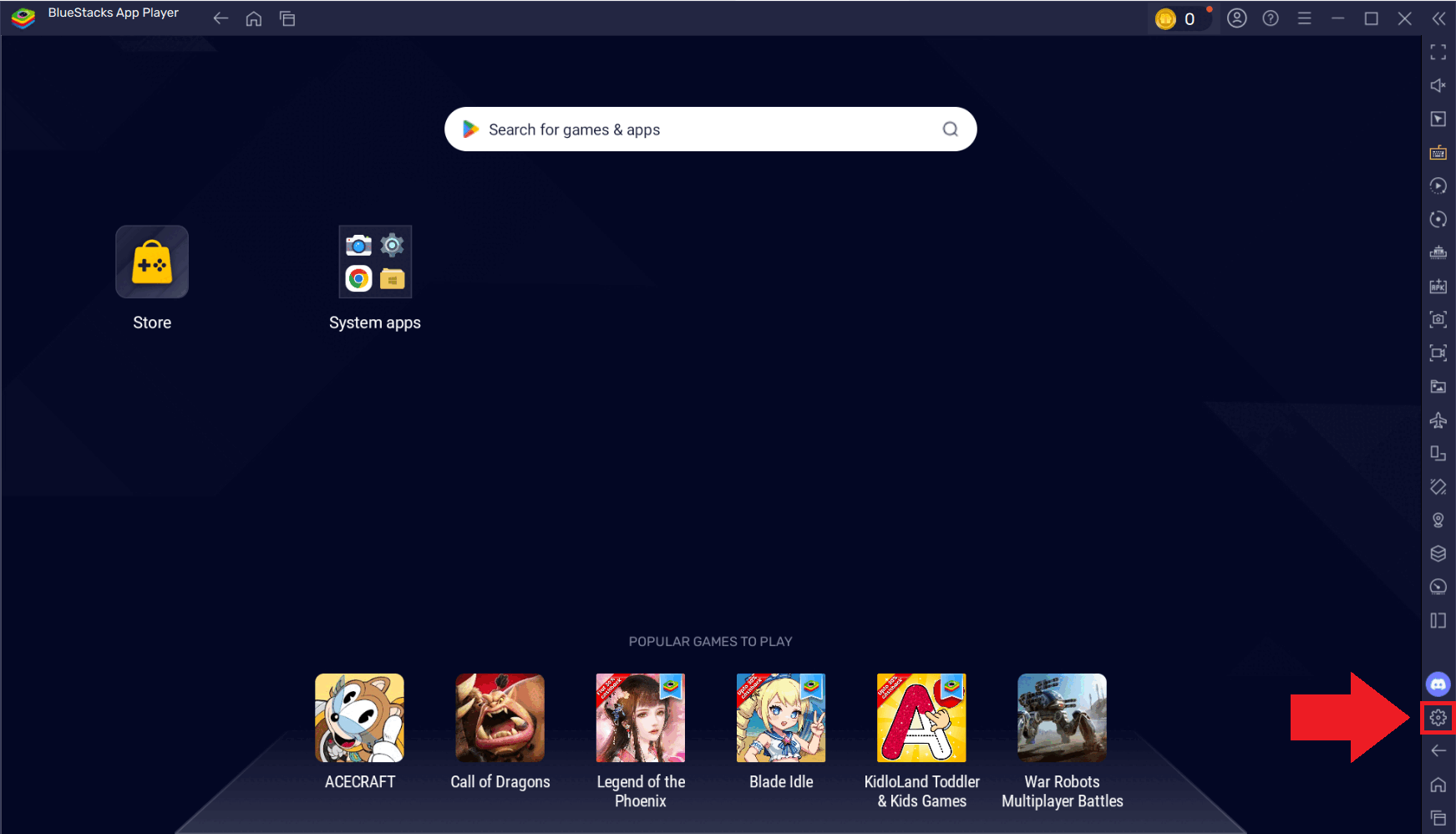Screen dimensions: 1456x834
Task: Start screen recording with the video icon
Action: pyautogui.click(x=1438, y=353)
